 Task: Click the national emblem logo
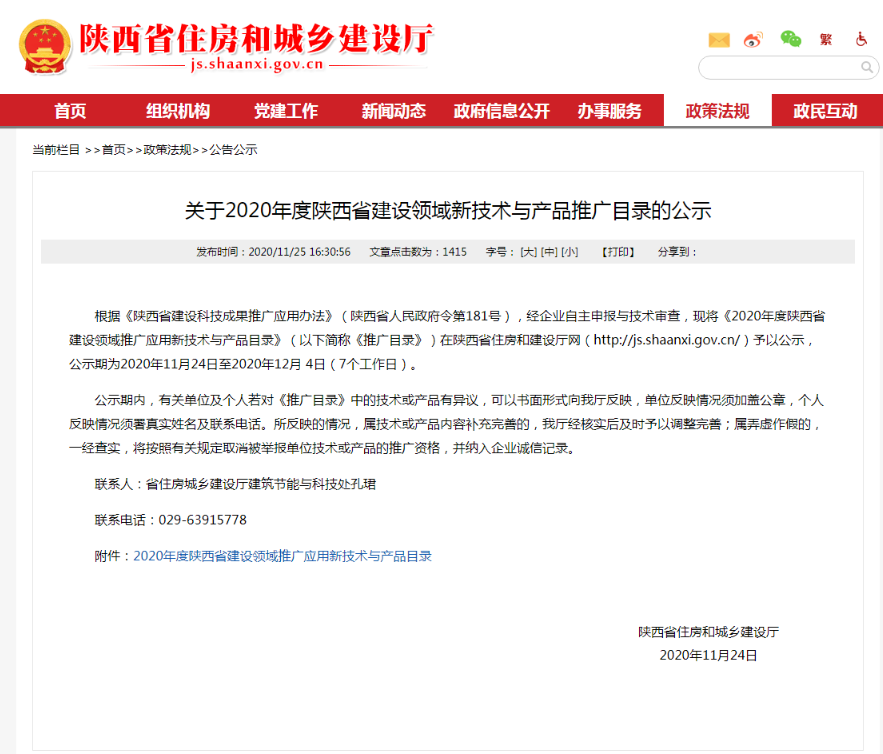tap(45, 47)
